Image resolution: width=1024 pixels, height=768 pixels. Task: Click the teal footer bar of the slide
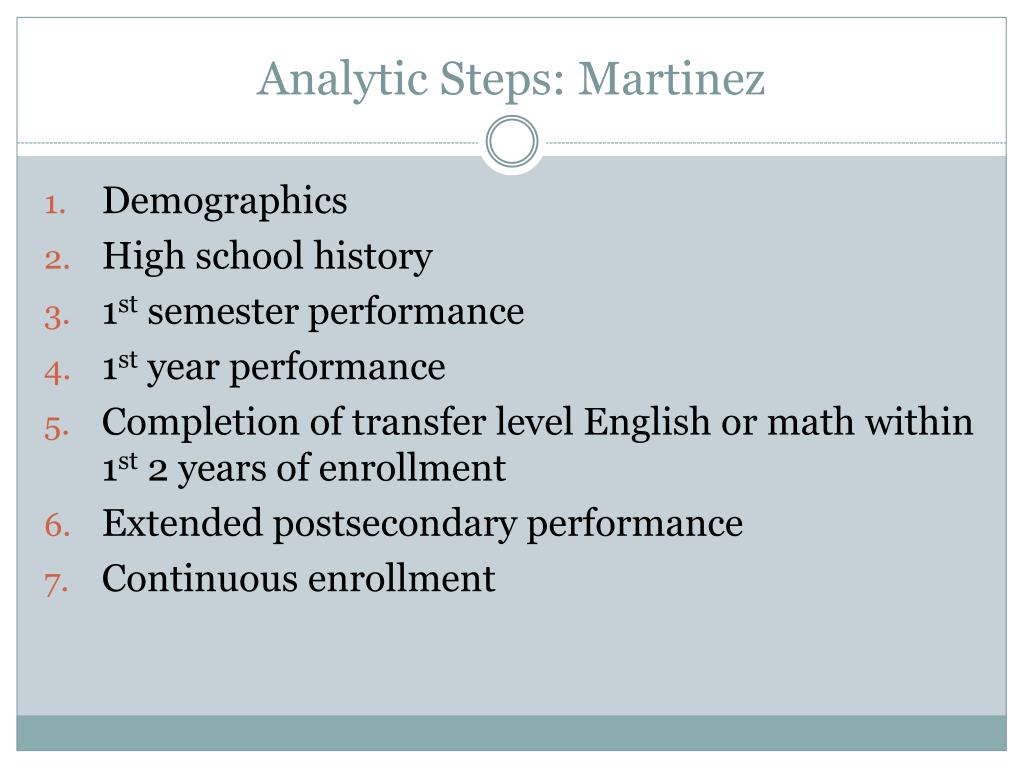511,733
